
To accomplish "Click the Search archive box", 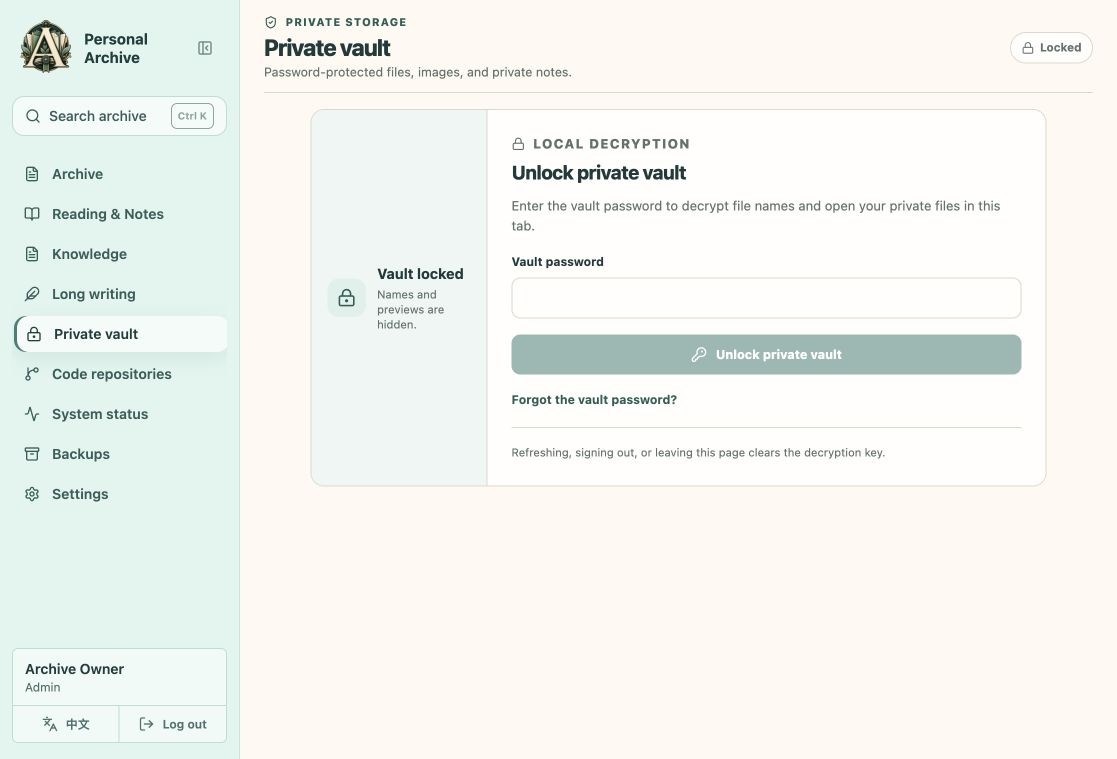I will coord(120,116).
